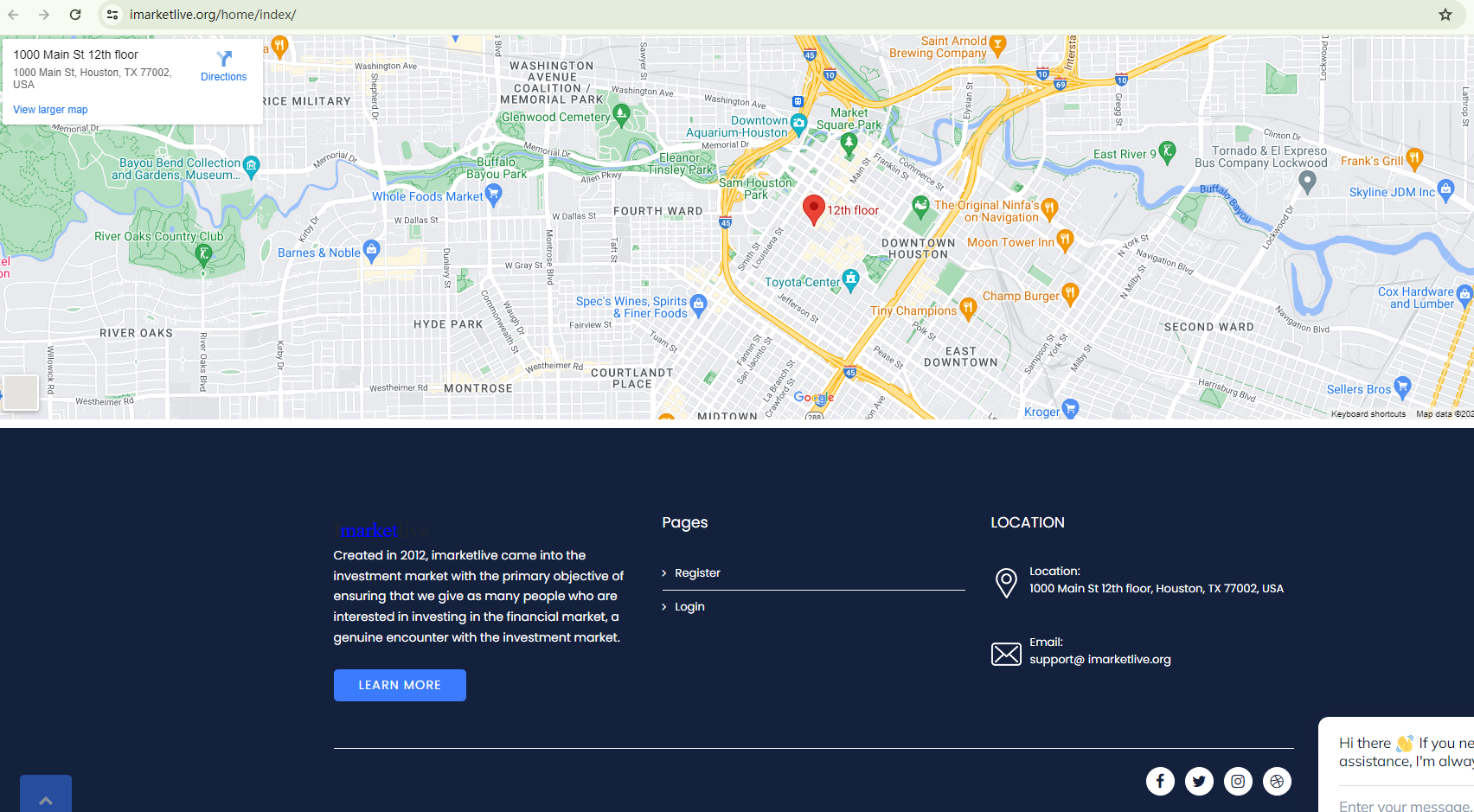1474x812 pixels.
Task: Click the browser address bar URL
Action: 213,15
